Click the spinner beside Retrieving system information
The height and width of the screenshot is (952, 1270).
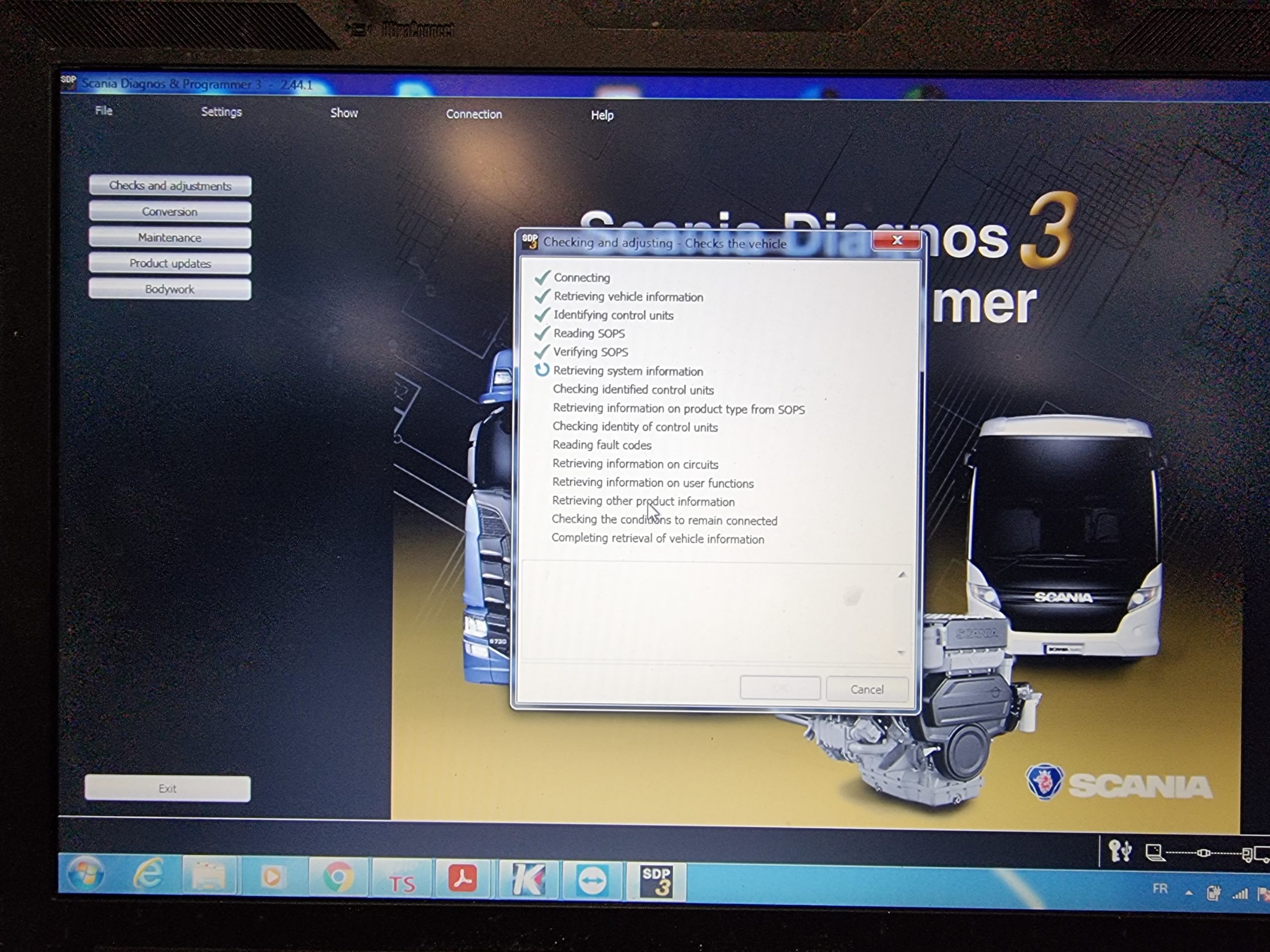(541, 369)
